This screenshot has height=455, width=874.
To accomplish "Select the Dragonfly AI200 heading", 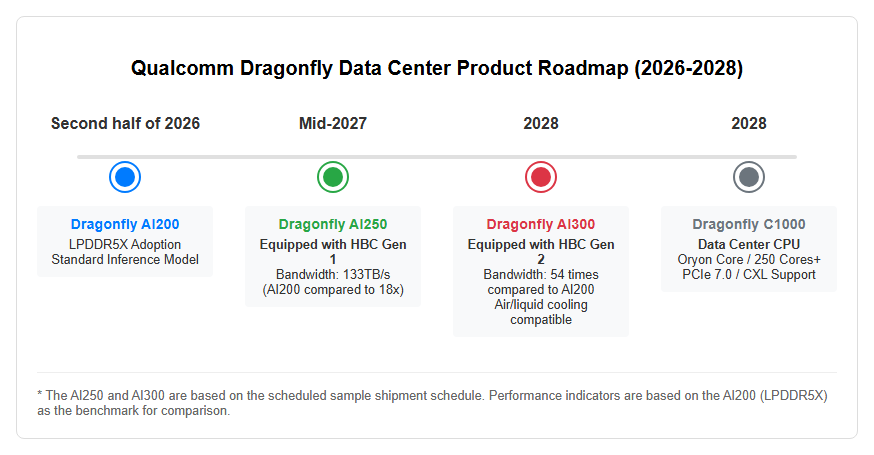I will click(x=125, y=224).
